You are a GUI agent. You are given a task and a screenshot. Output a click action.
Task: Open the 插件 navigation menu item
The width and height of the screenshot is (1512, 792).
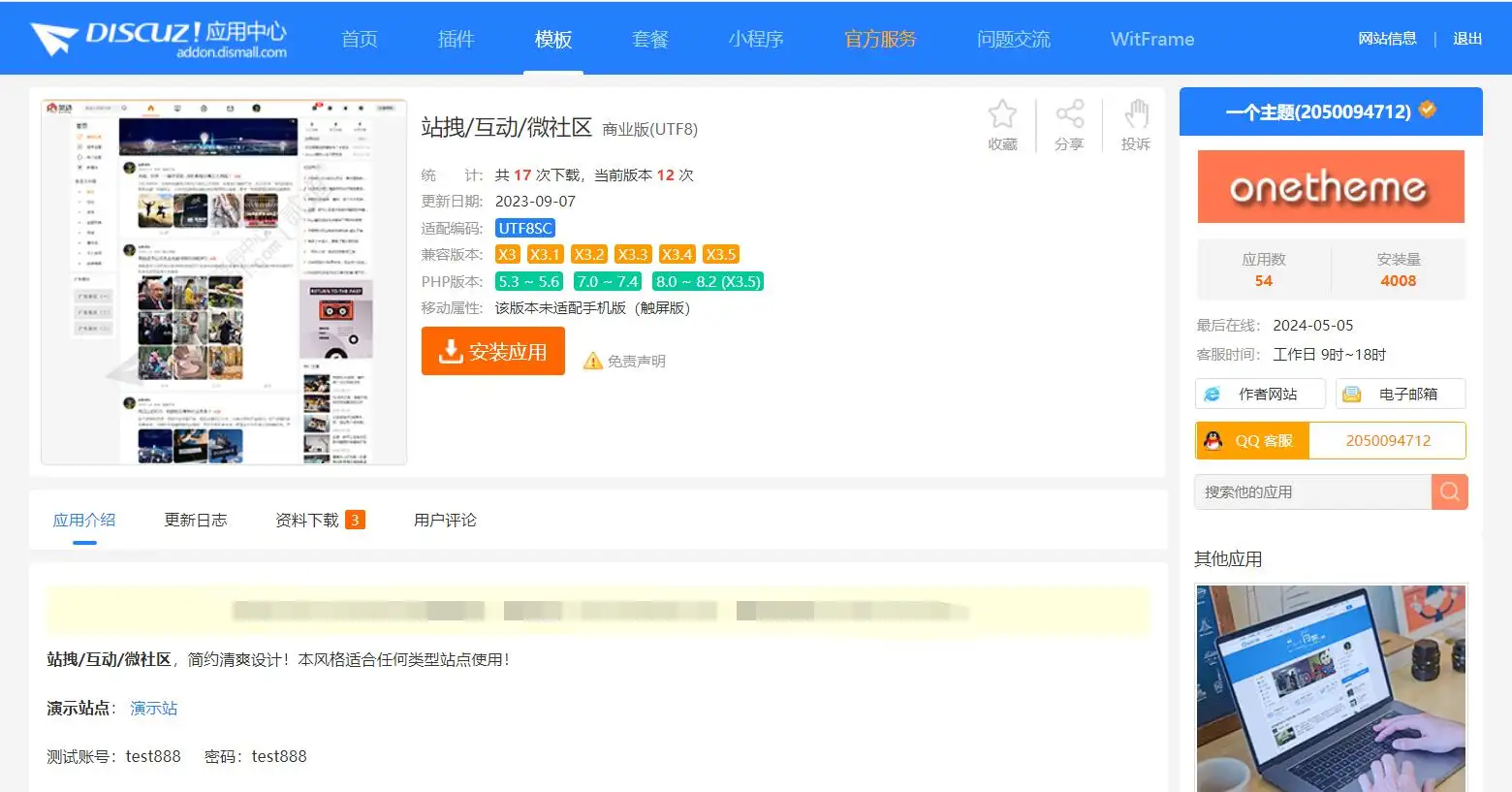pyautogui.click(x=456, y=39)
